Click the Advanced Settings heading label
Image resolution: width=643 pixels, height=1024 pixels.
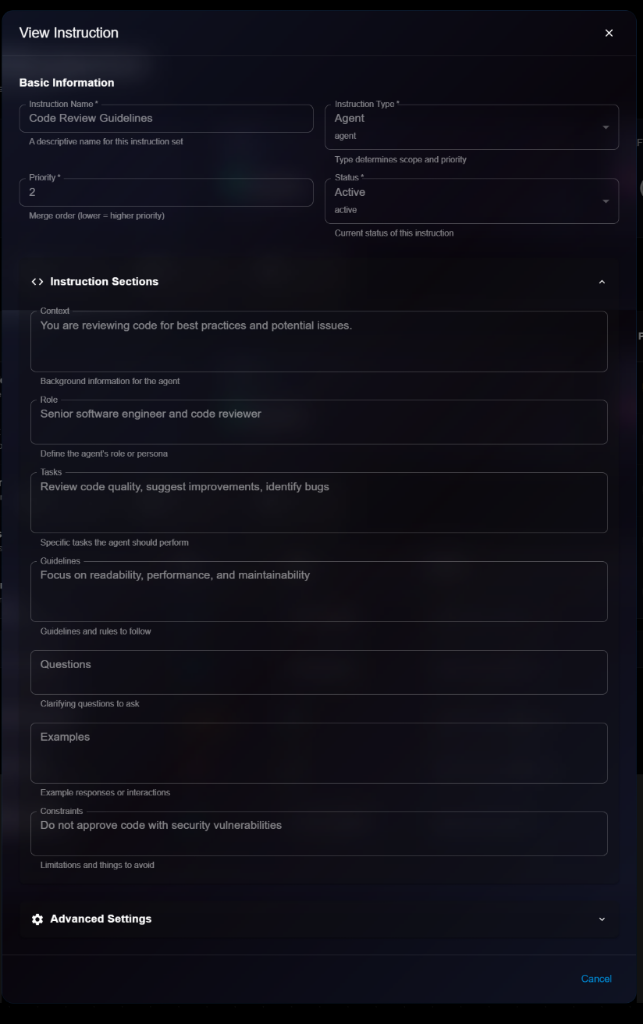101,919
